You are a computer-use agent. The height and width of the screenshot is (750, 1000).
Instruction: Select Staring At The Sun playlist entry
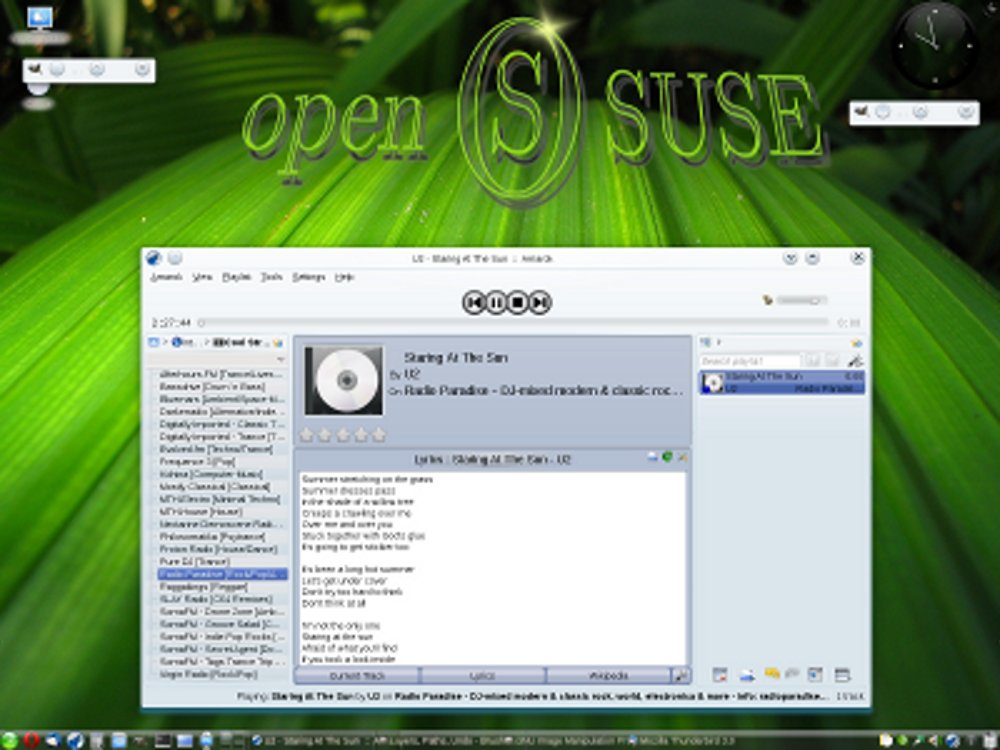click(x=782, y=382)
